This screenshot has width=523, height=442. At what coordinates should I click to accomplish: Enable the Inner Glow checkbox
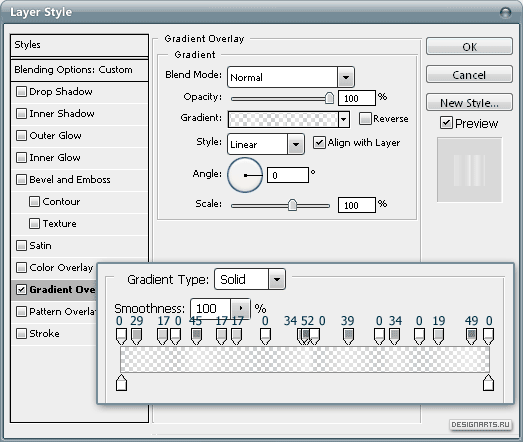(x=21, y=157)
